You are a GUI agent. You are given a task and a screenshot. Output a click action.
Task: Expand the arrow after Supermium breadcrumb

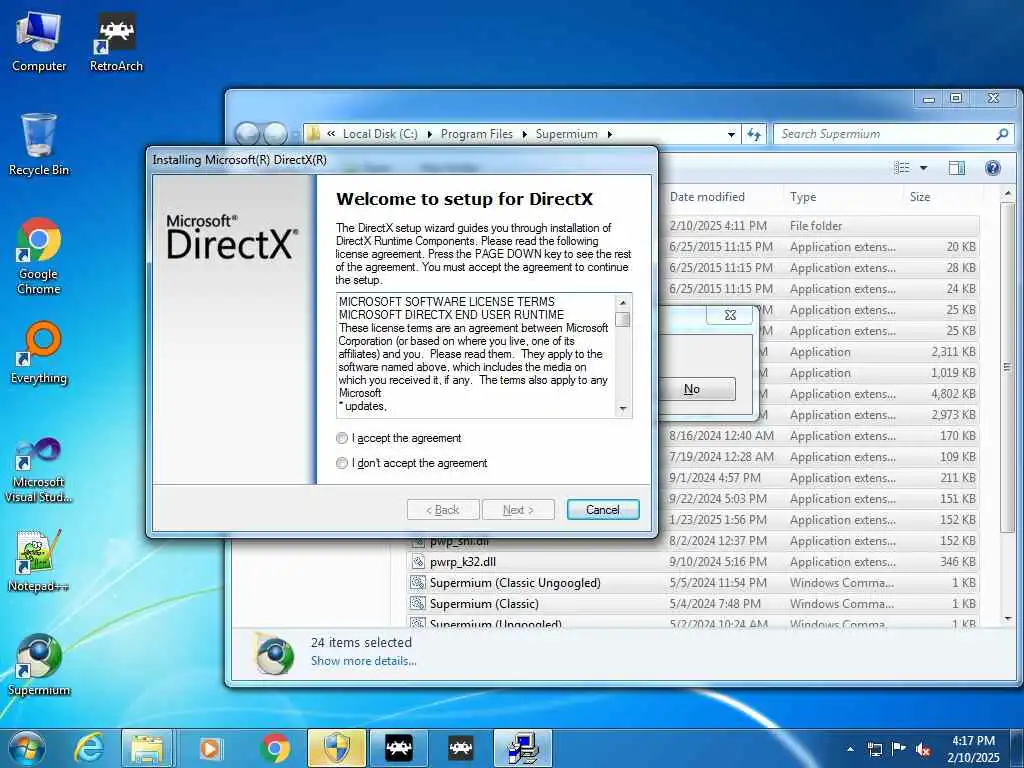pyautogui.click(x=610, y=134)
